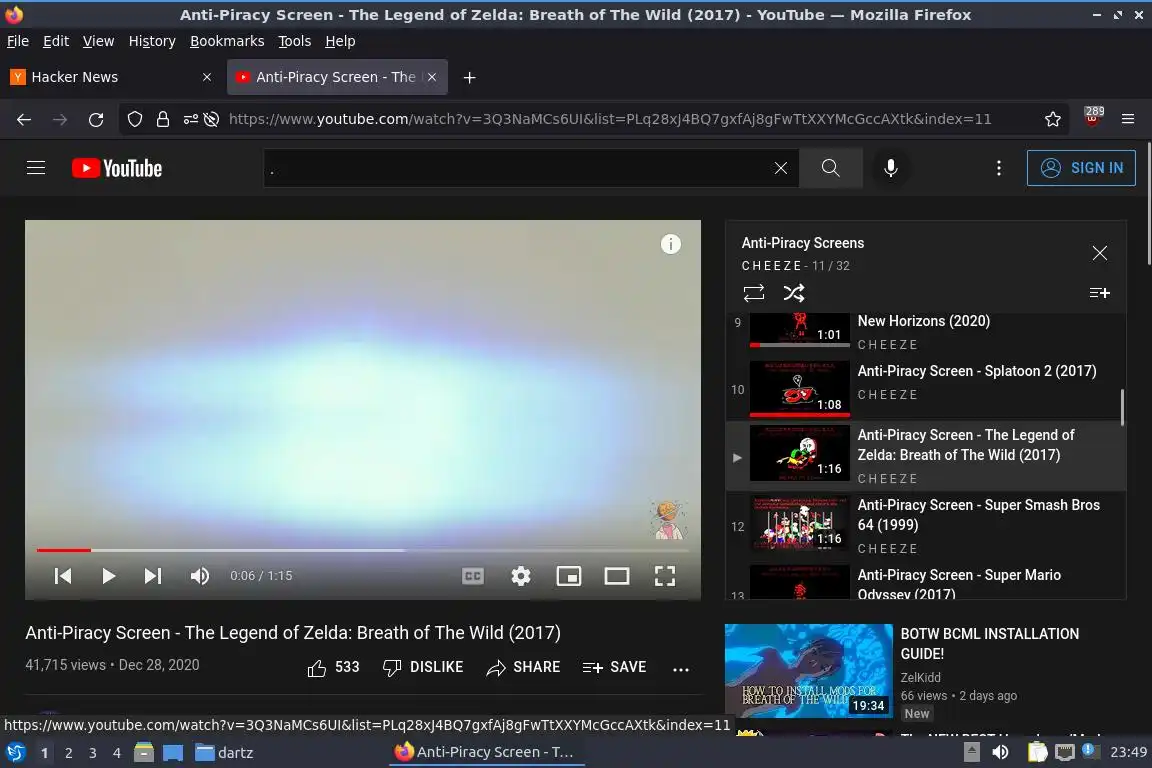Open Firefox Edit menu
1152x768 pixels.
point(56,41)
